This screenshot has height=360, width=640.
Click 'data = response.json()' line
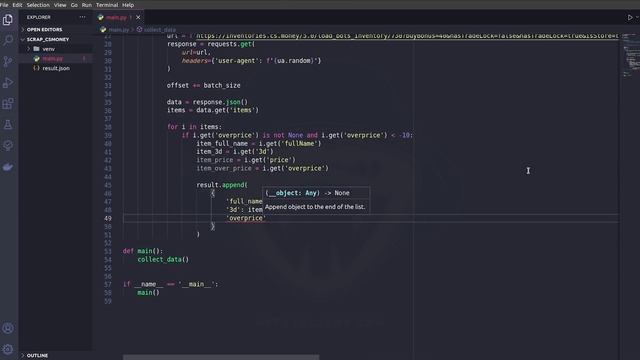pos(207,102)
